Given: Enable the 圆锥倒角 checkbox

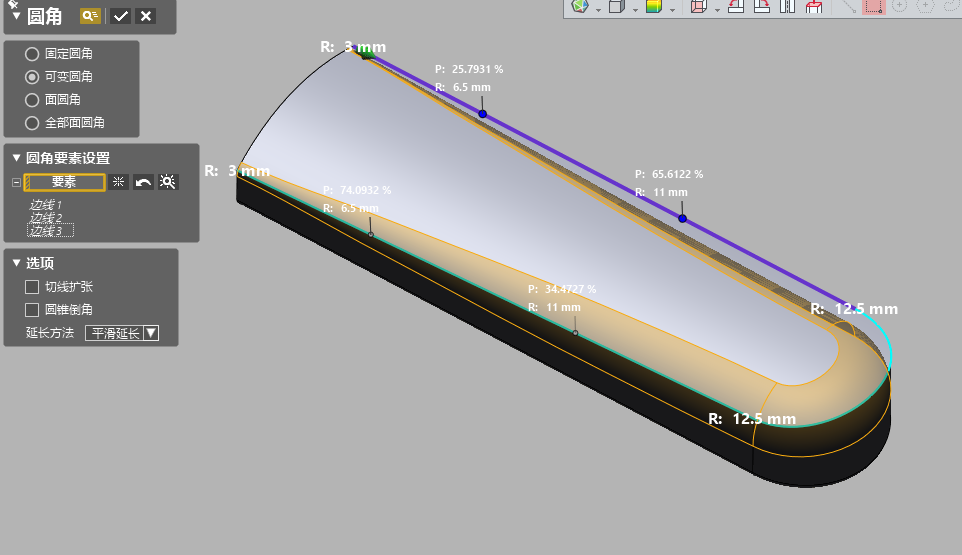Looking at the screenshot, I should 32,310.
